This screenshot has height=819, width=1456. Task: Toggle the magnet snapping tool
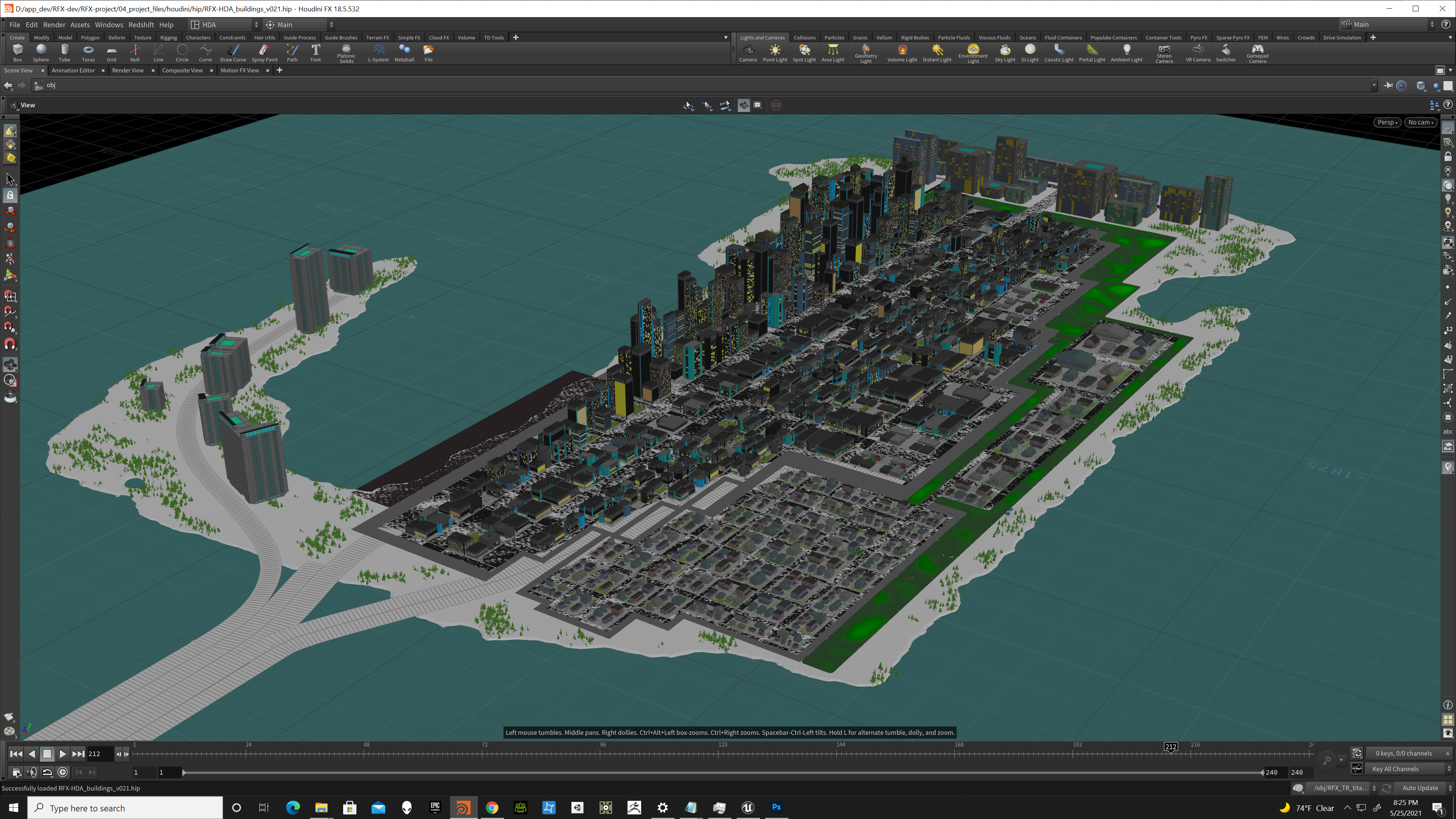pos(10,344)
